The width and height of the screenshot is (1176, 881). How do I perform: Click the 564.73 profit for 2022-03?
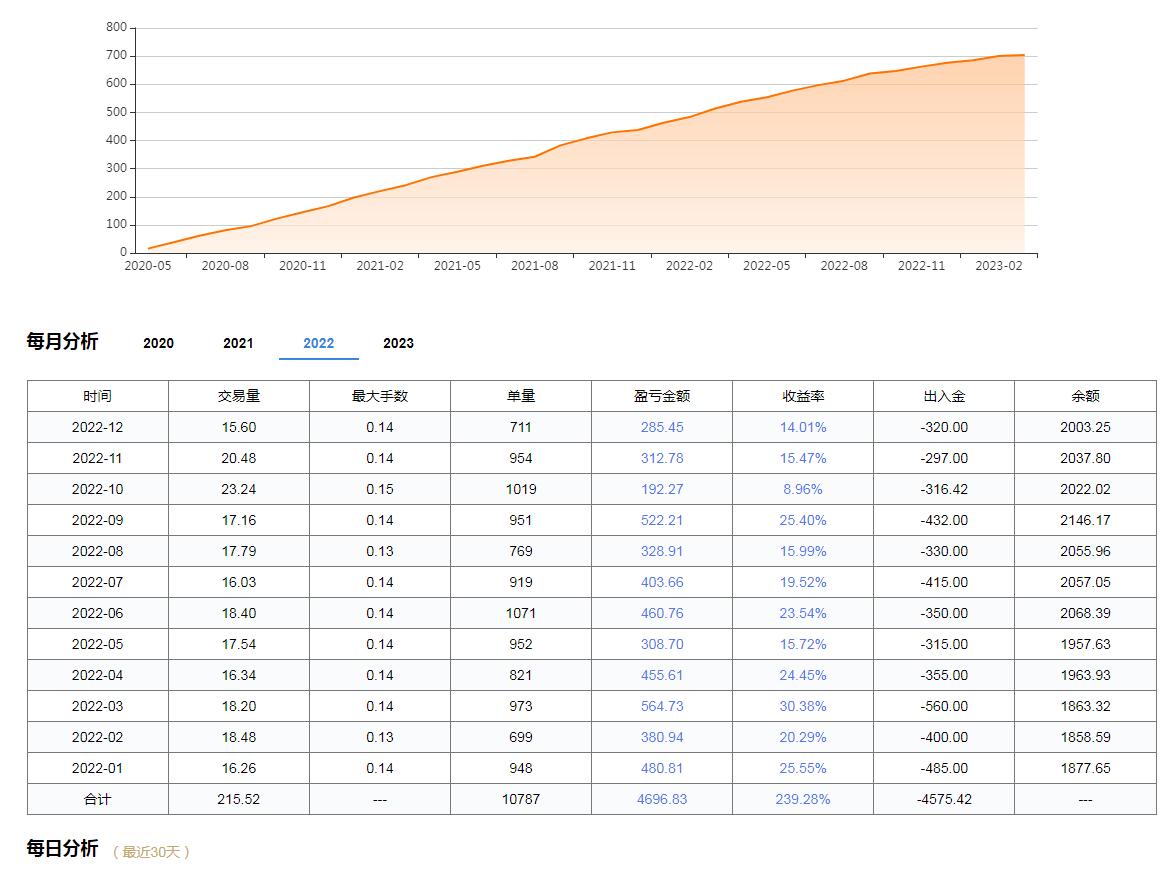pyautogui.click(x=662, y=706)
